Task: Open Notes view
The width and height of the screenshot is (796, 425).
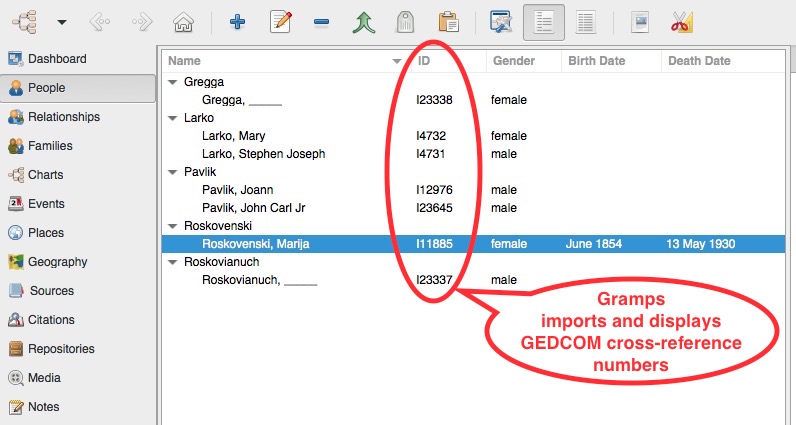Action: point(78,406)
